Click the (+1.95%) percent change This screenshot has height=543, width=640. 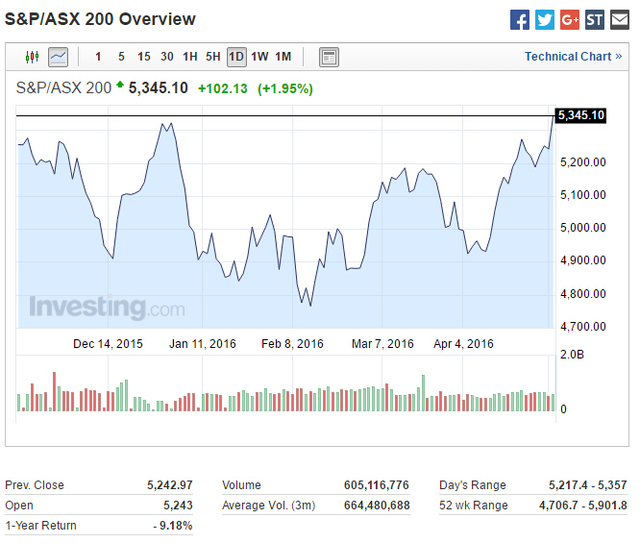click(x=285, y=89)
